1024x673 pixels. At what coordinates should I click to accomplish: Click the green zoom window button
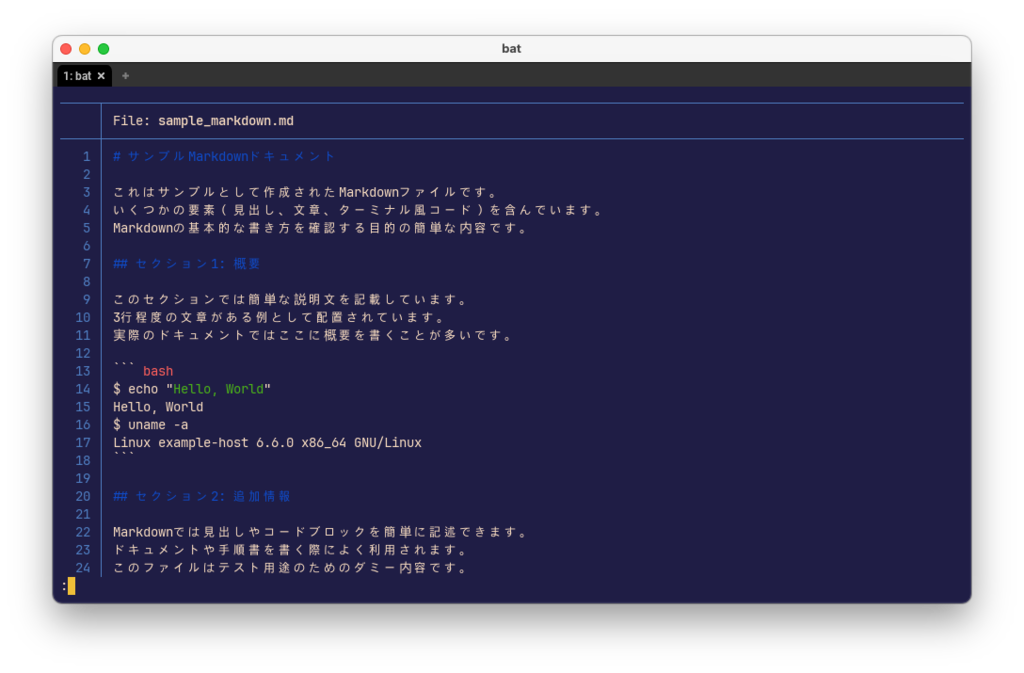tap(103, 49)
